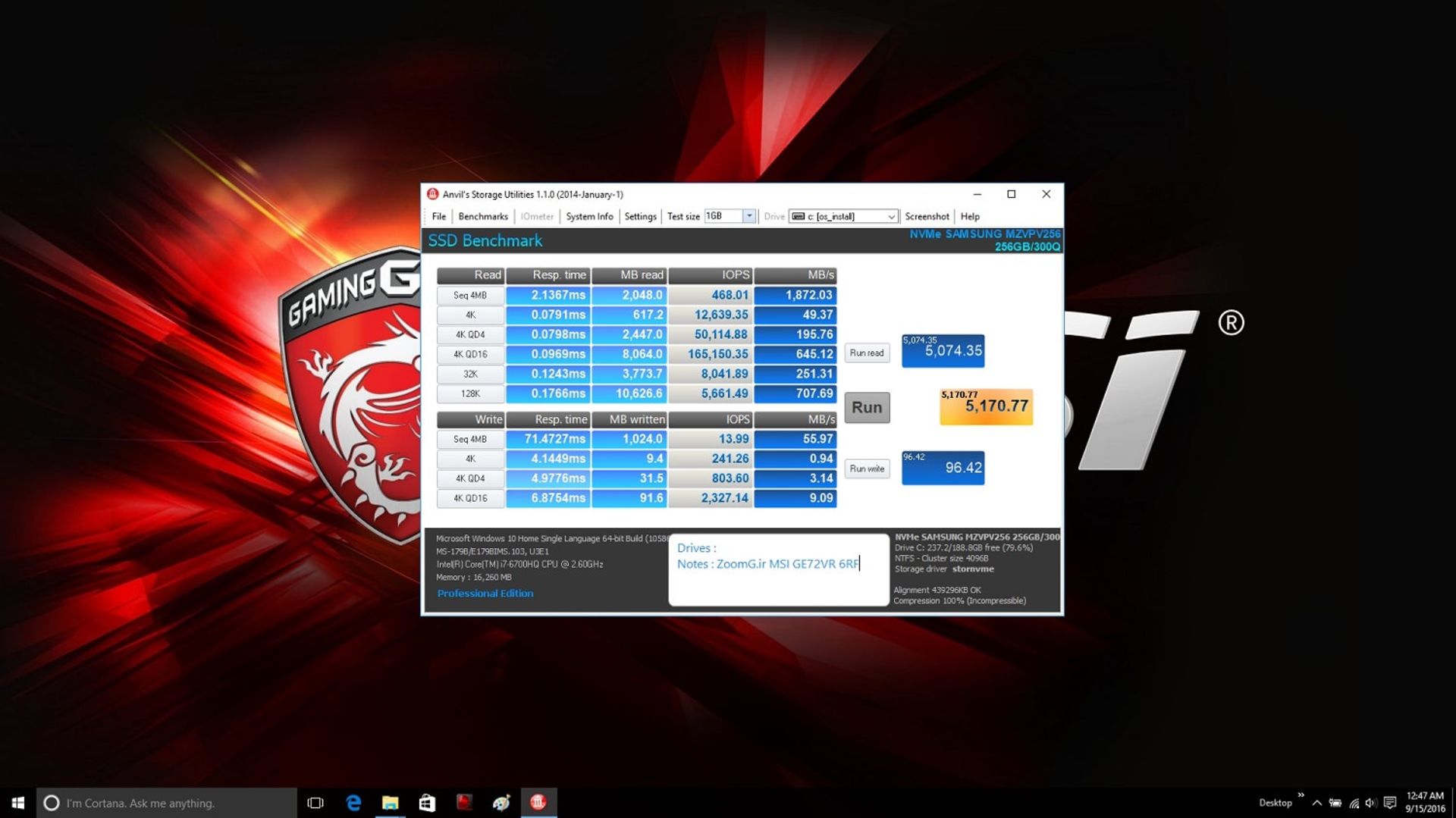This screenshot has width=1456, height=818.
Task: Open the Windows Store taskbar icon
Action: pos(427,803)
